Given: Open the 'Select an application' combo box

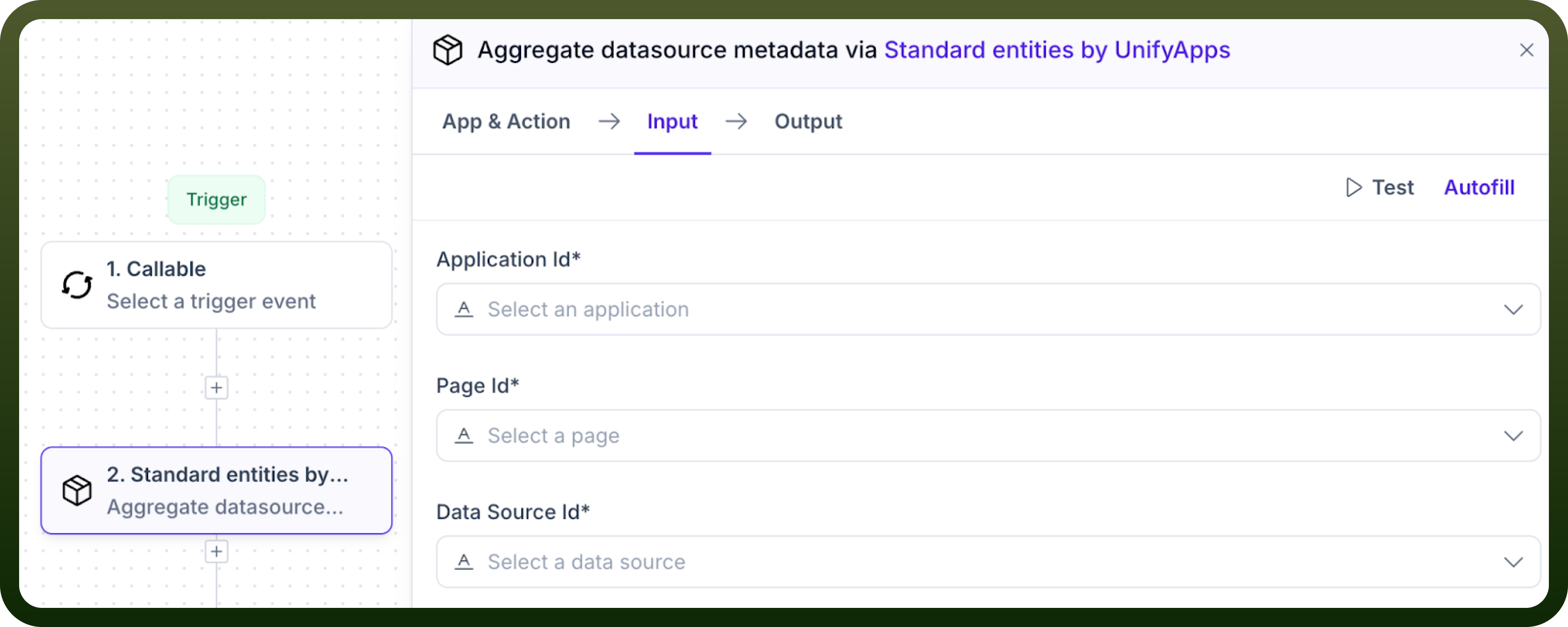Looking at the screenshot, I should tap(989, 309).
